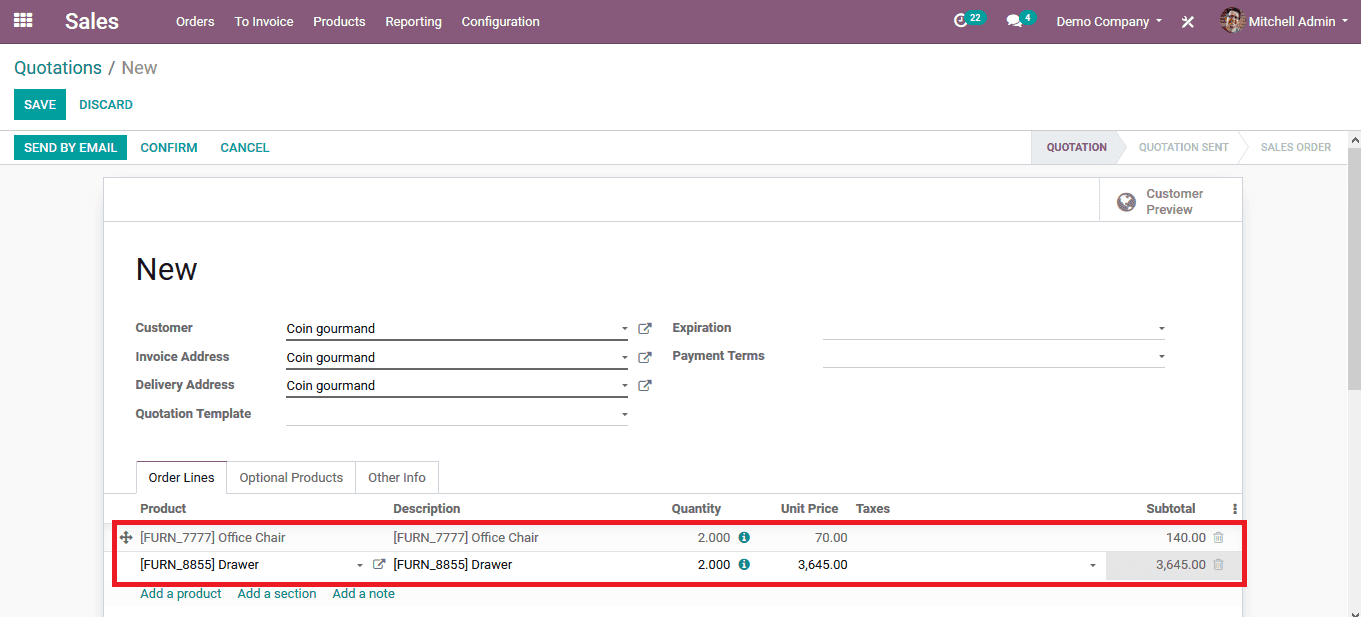
Task: Expand the Customer dropdown arrow
Action: pyautogui.click(x=624, y=328)
